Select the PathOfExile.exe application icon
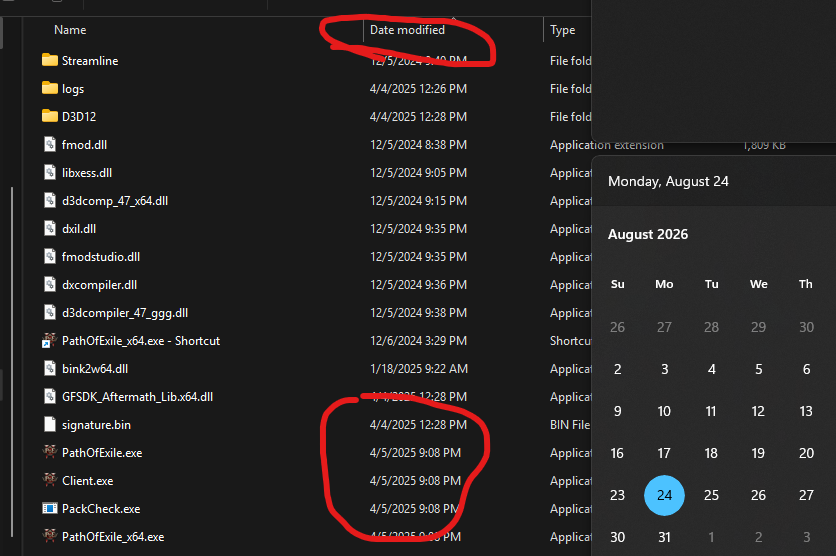836x556 pixels. point(50,452)
